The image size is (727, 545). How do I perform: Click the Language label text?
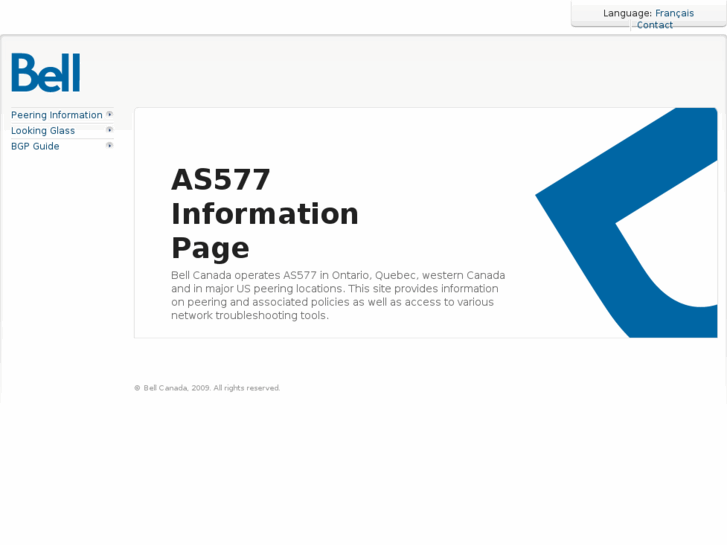click(x=627, y=13)
